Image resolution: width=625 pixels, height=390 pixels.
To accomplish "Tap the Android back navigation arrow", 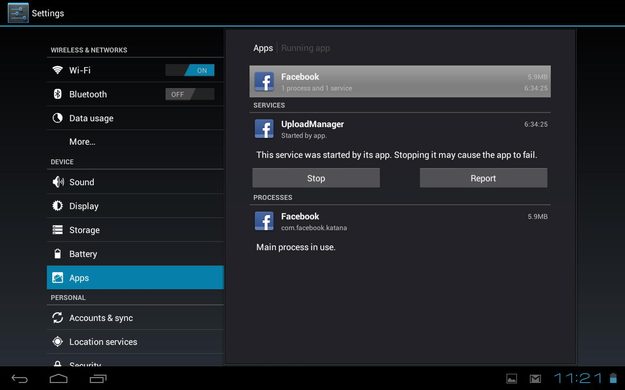I will pos(20,378).
